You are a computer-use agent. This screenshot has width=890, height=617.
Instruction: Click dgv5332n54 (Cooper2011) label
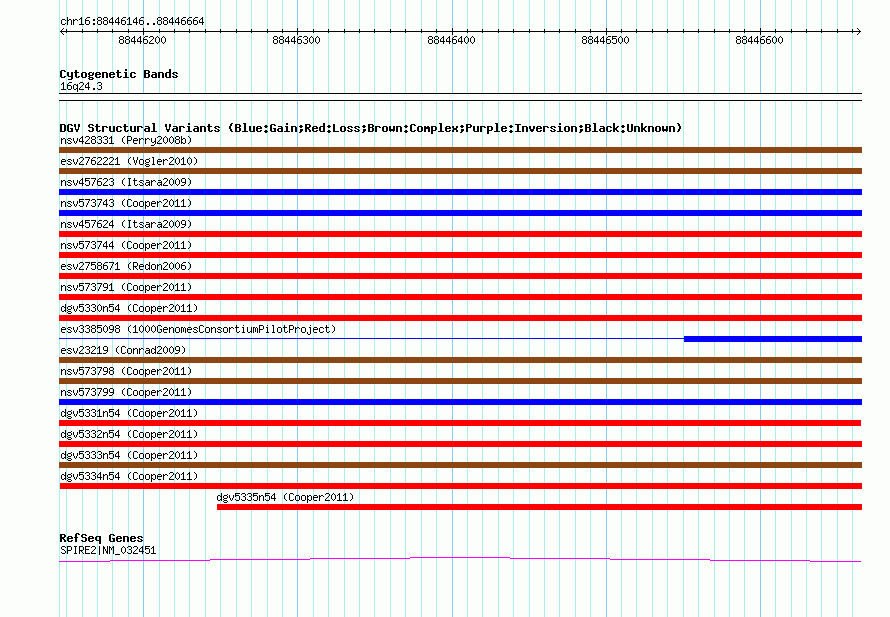129,434
